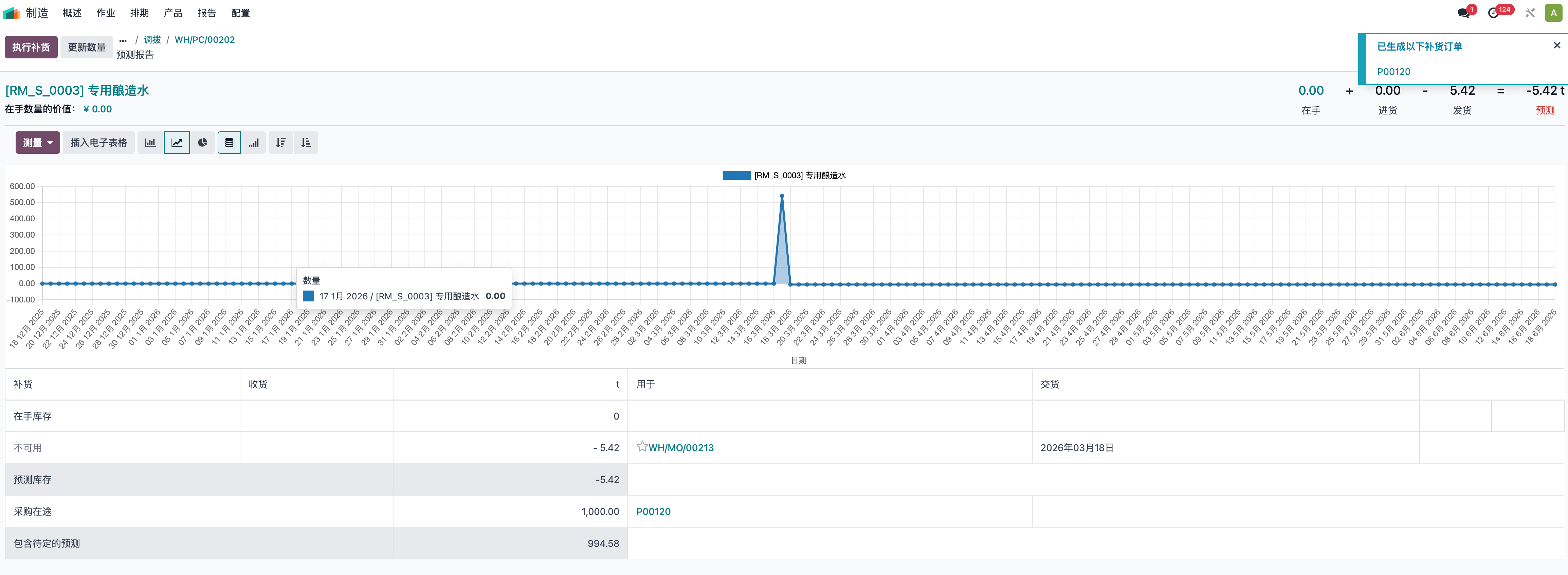Image resolution: width=1568 pixels, height=575 pixels.
Task: Open the 报告 menu
Action: [207, 13]
